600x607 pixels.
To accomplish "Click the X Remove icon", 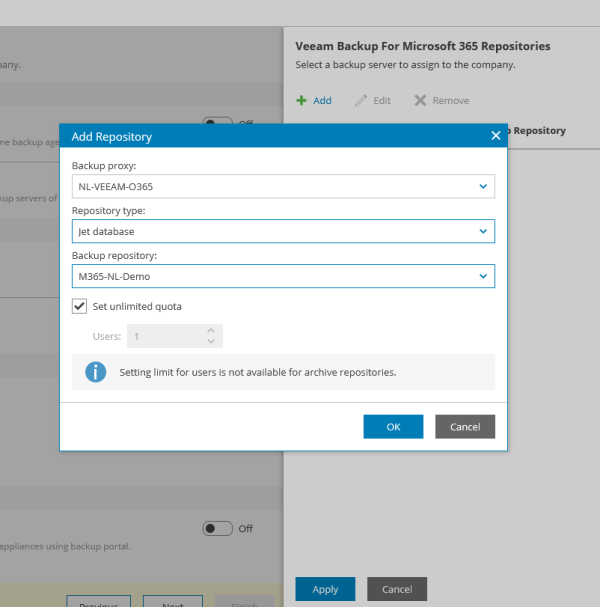I will tap(420, 101).
